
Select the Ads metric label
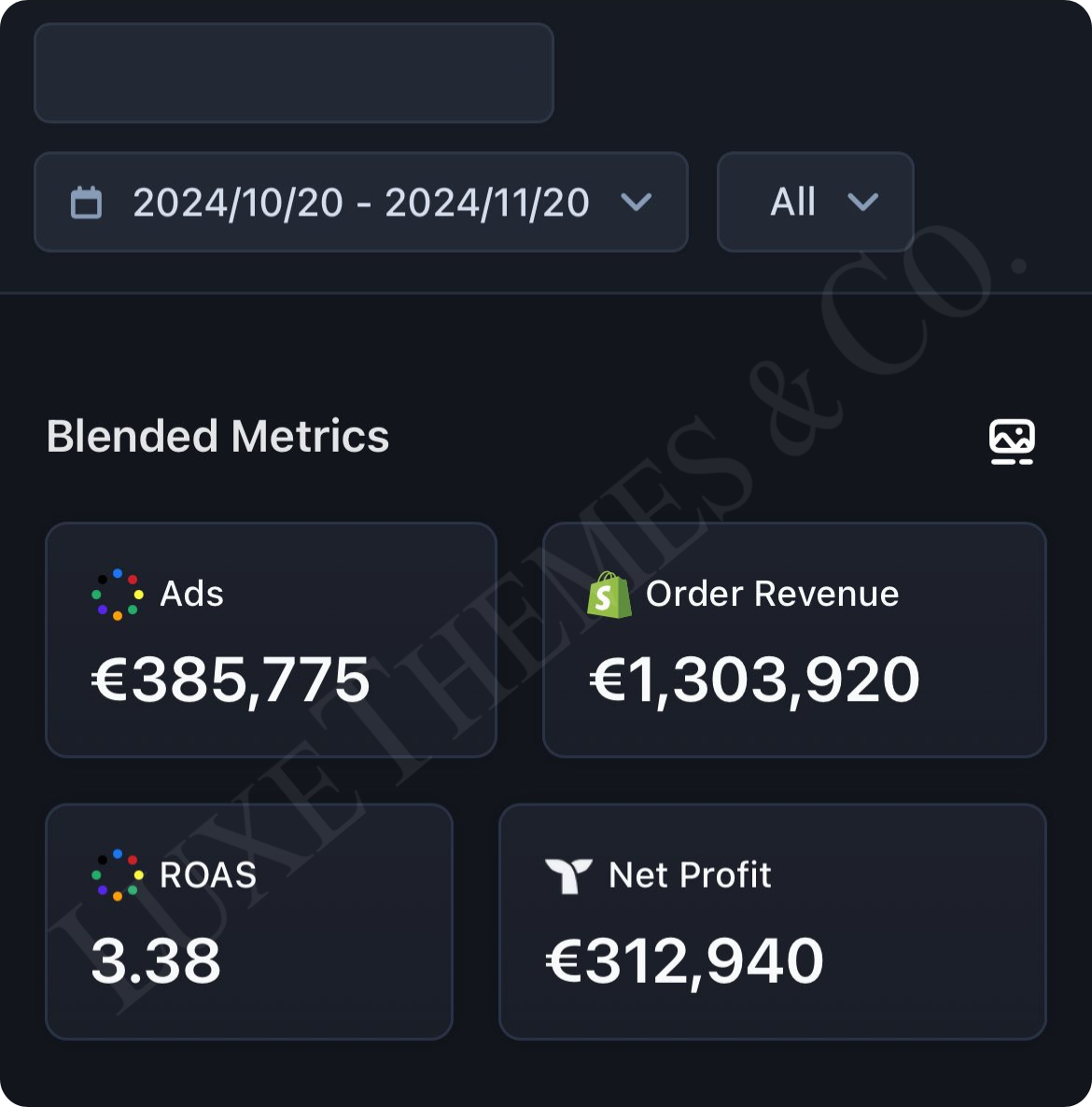pyautogui.click(x=192, y=595)
